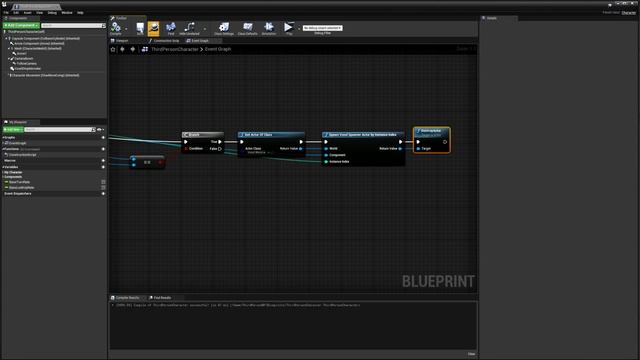Open the Window menu
Screen dimensions: 640x360
(67, 13)
